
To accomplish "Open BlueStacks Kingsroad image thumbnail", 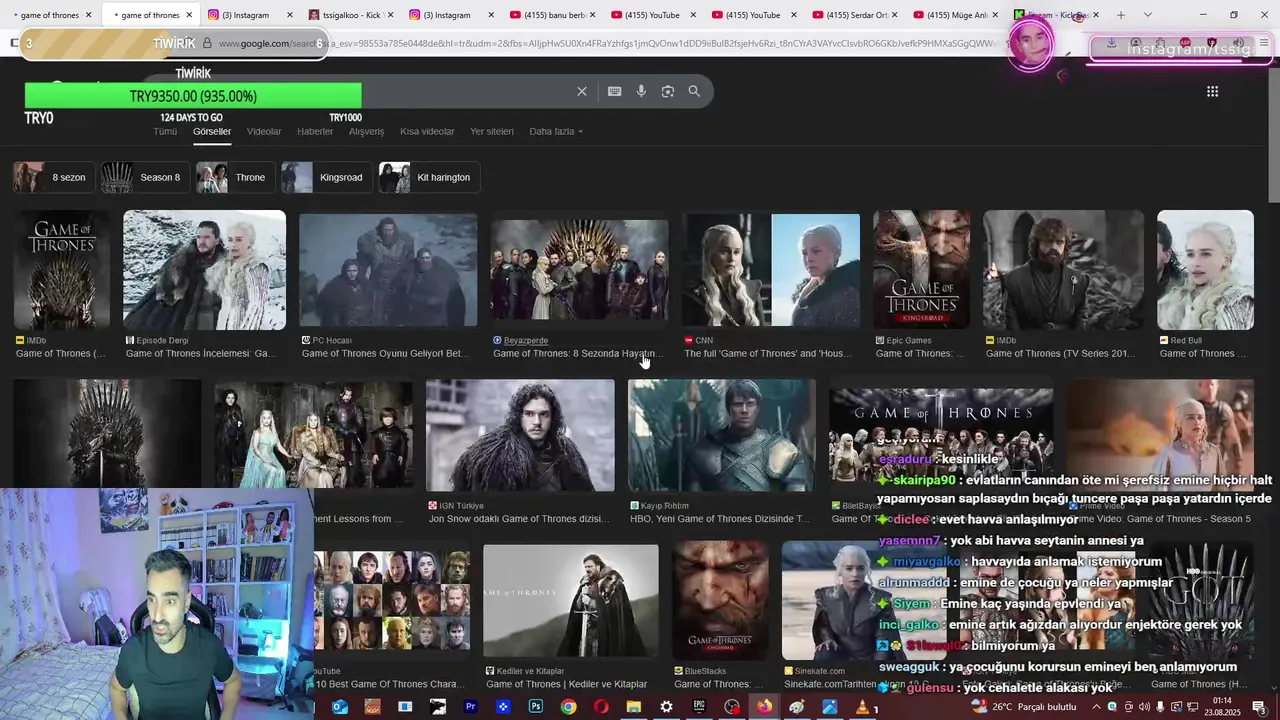I will coord(721,602).
